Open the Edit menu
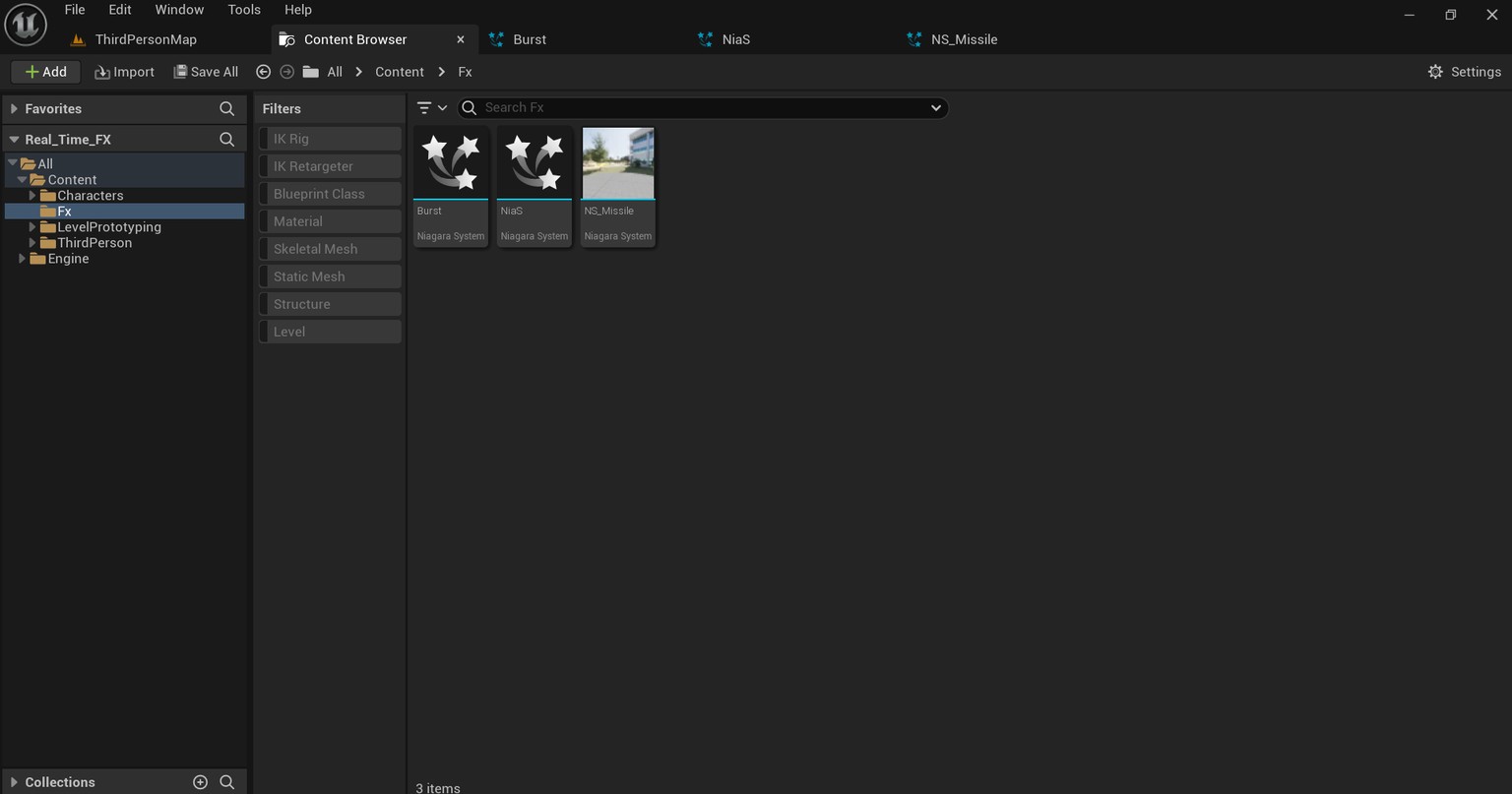1512x794 pixels. 120,10
